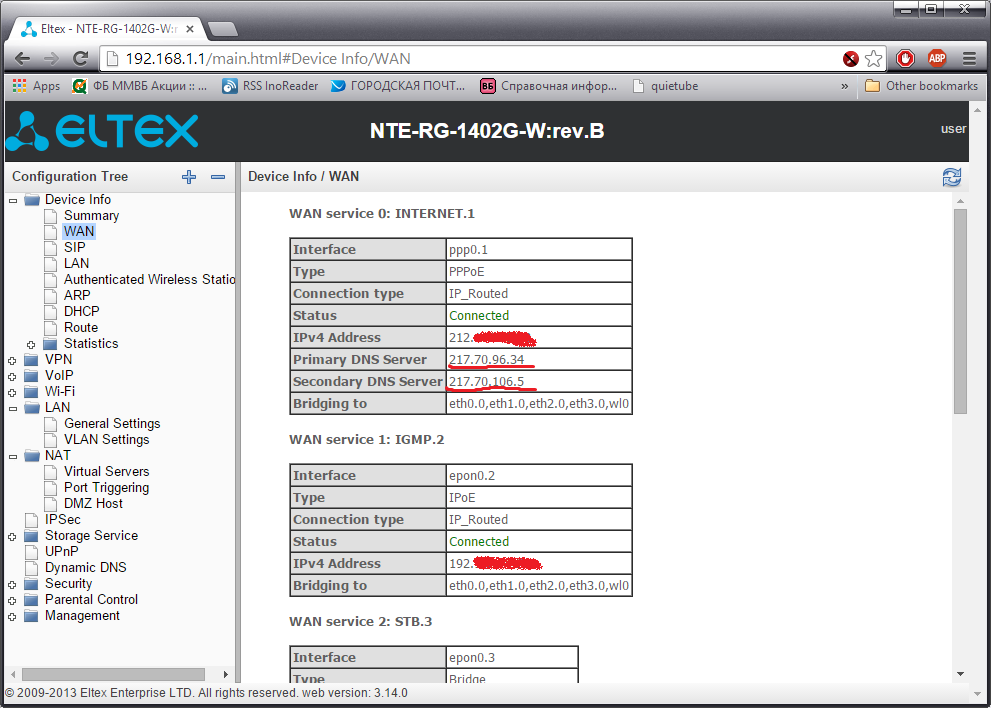This screenshot has height=708, width=991.
Task: Click the Eltex logo
Action: pyautogui.click(x=102, y=131)
